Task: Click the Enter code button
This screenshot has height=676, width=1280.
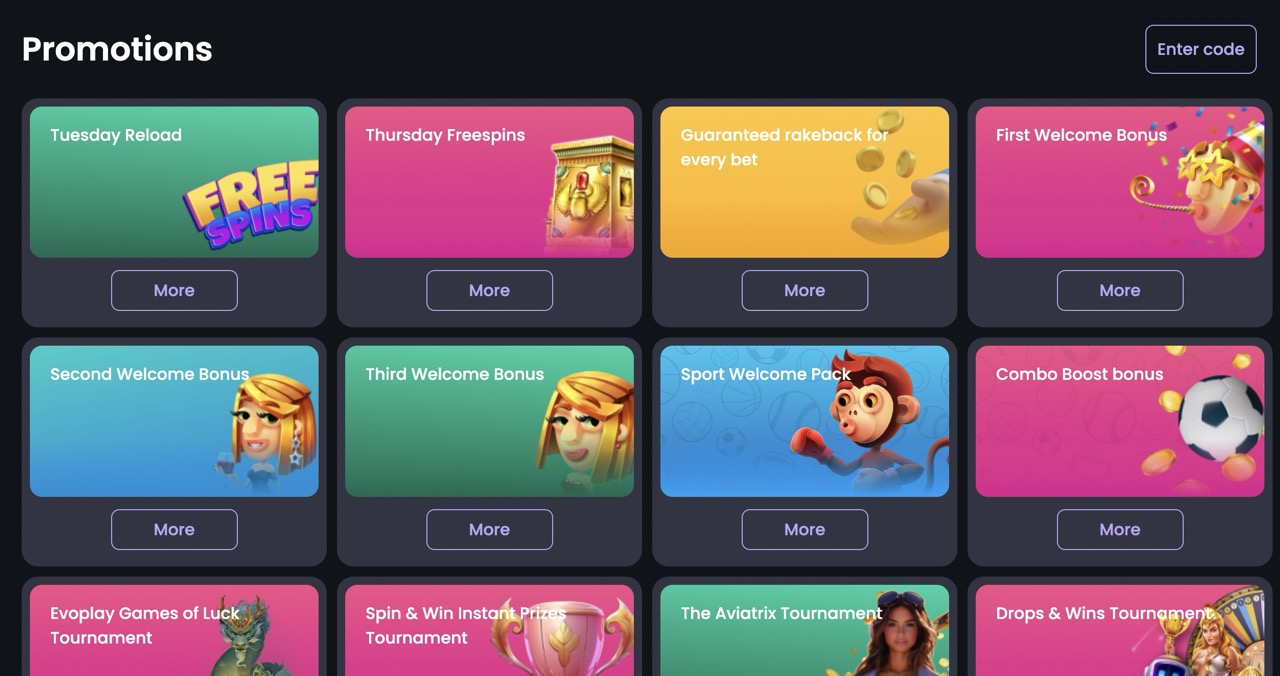Action: point(1200,49)
